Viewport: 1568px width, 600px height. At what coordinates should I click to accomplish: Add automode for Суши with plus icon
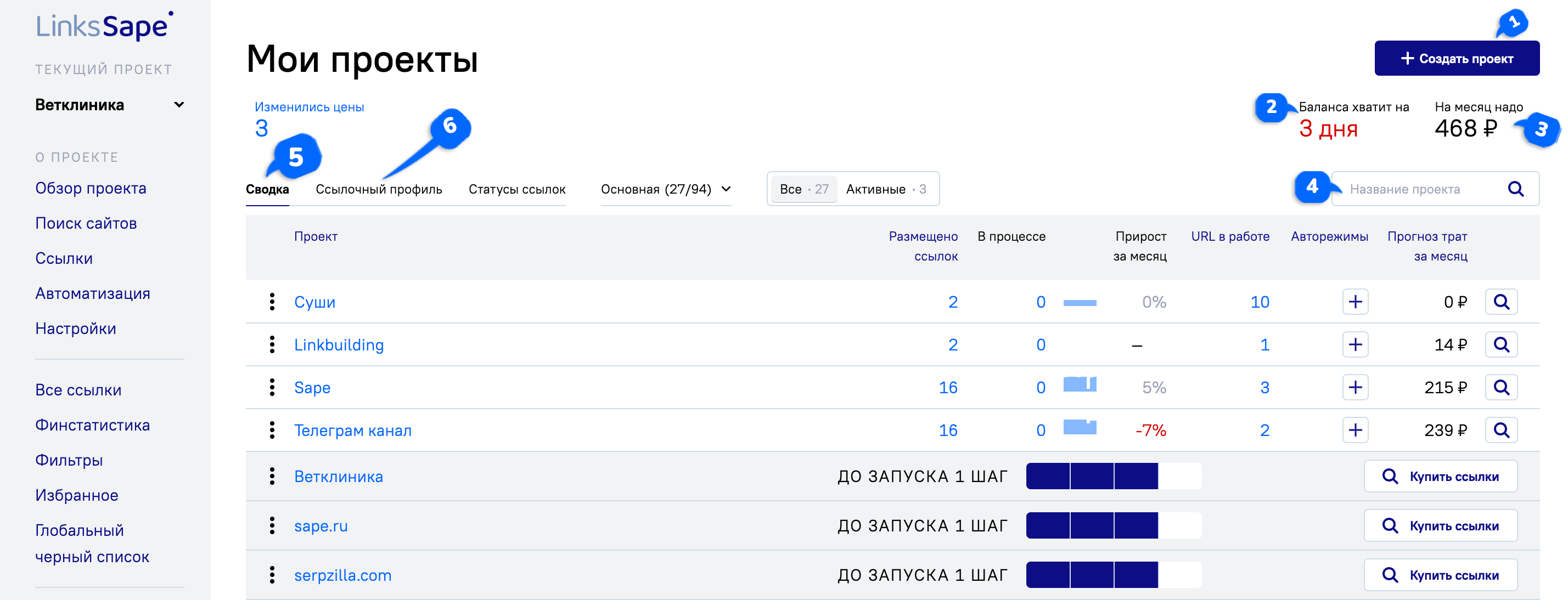click(x=1355, y=302)
